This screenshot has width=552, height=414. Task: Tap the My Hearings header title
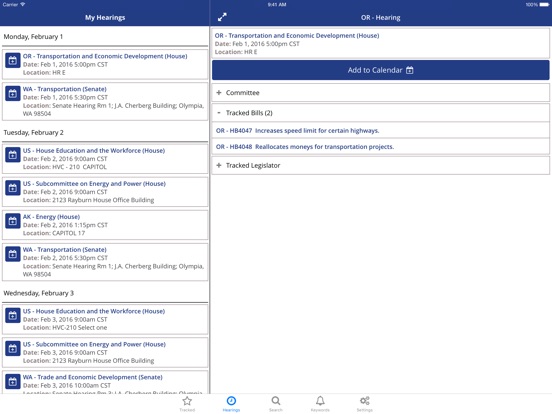pyautogui.click(x=105, y=18)
